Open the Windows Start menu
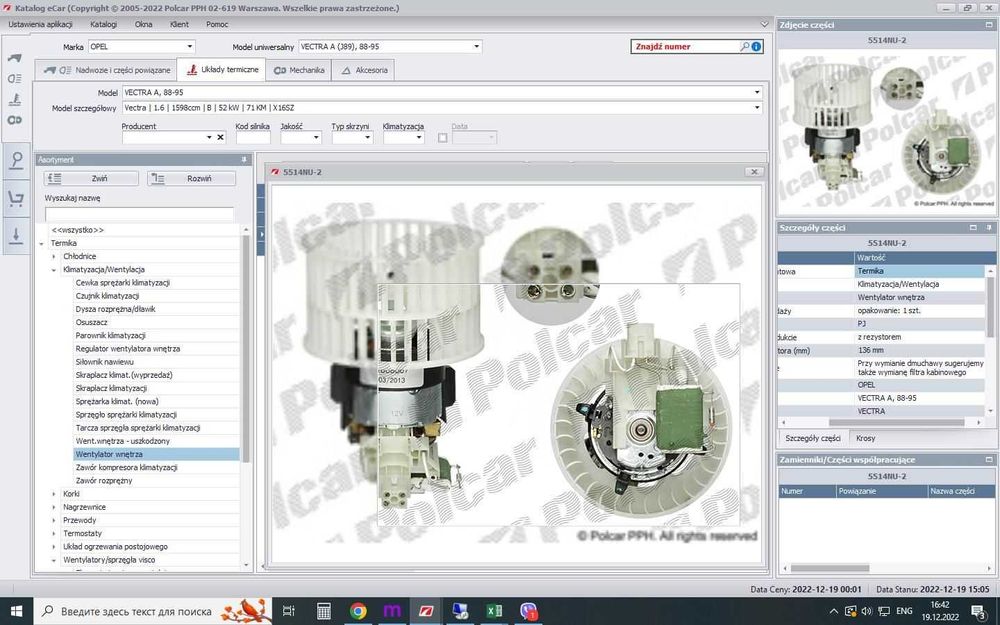This screenshot has width=1000, height=625. click(17, 611)
